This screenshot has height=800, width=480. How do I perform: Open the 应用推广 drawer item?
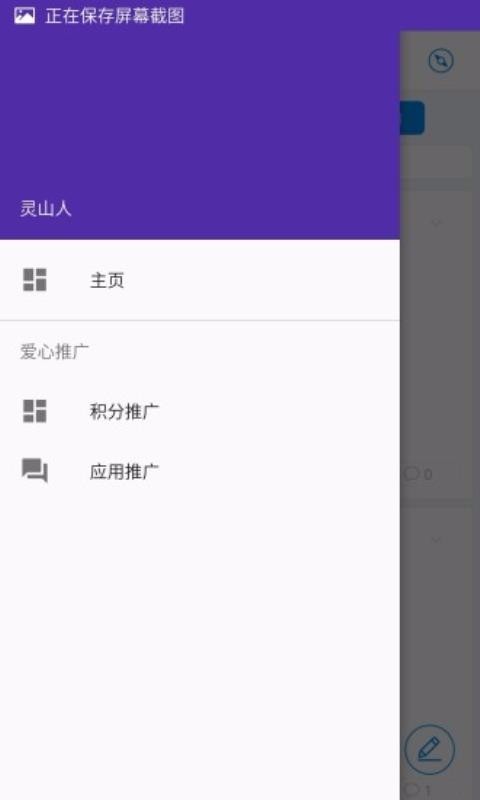click(199, 471)
